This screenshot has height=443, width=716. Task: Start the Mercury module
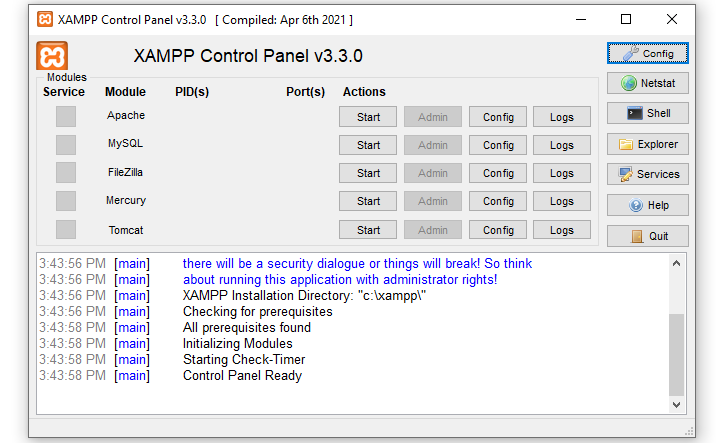(368, 201)
